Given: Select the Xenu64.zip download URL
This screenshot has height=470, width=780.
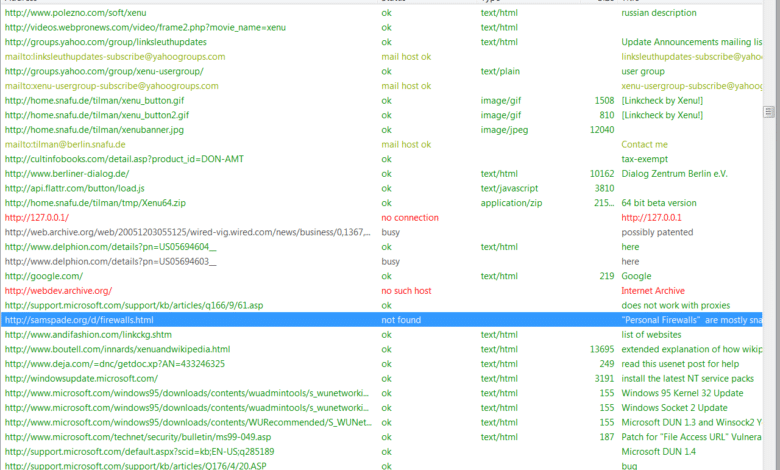Looking at the screenshot, I should [x=95, y=203].
